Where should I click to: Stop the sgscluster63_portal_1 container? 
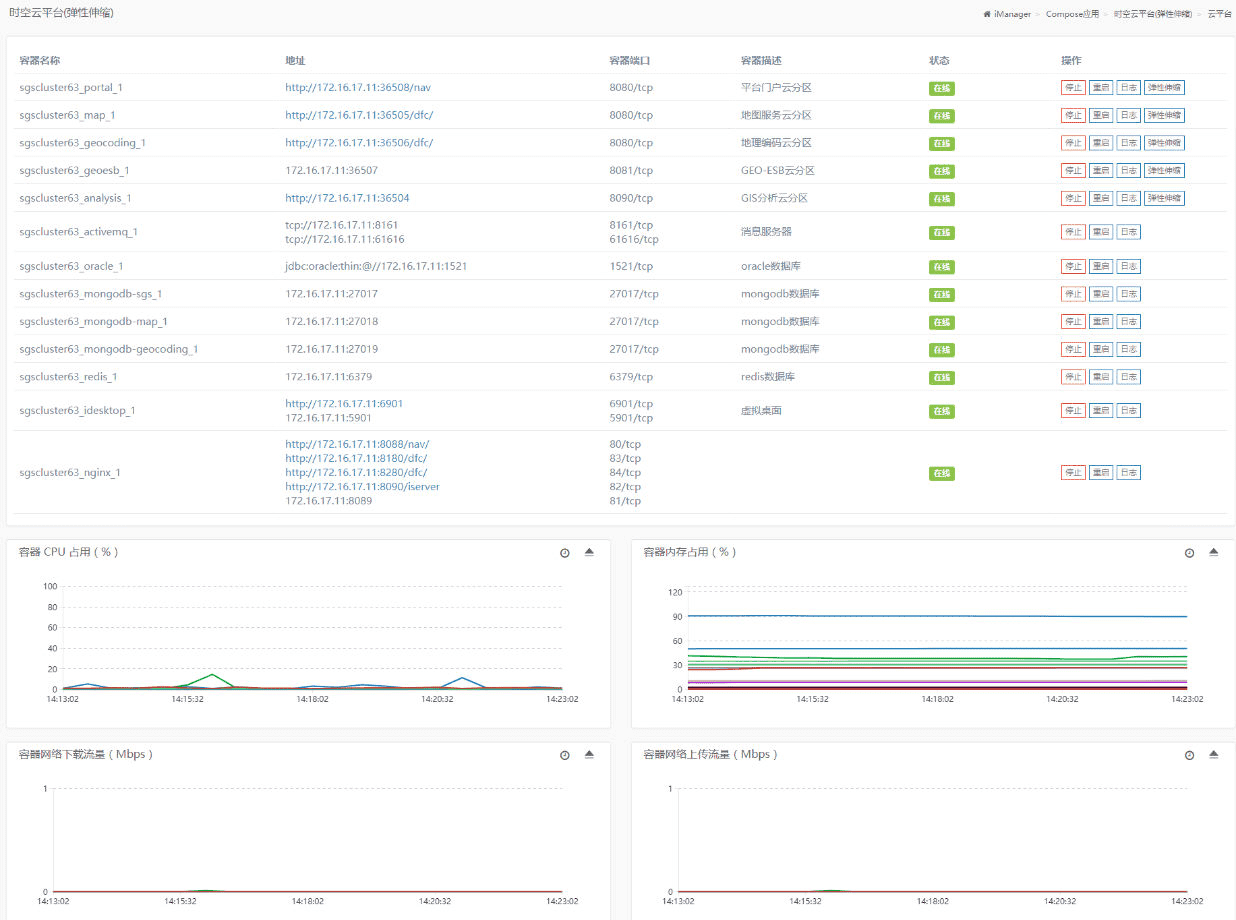[x=1072, y=88]
